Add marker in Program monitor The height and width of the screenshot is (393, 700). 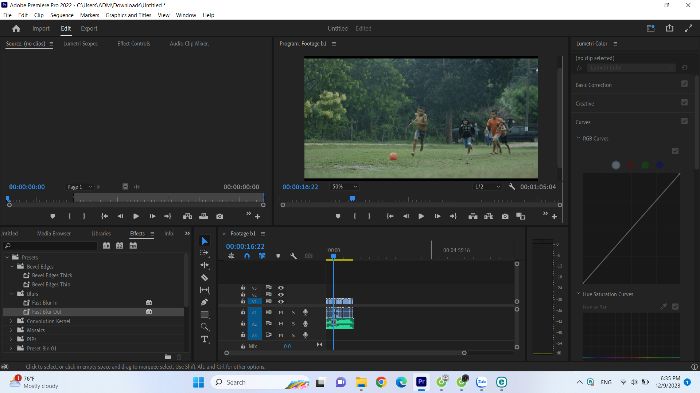[338, 216]
